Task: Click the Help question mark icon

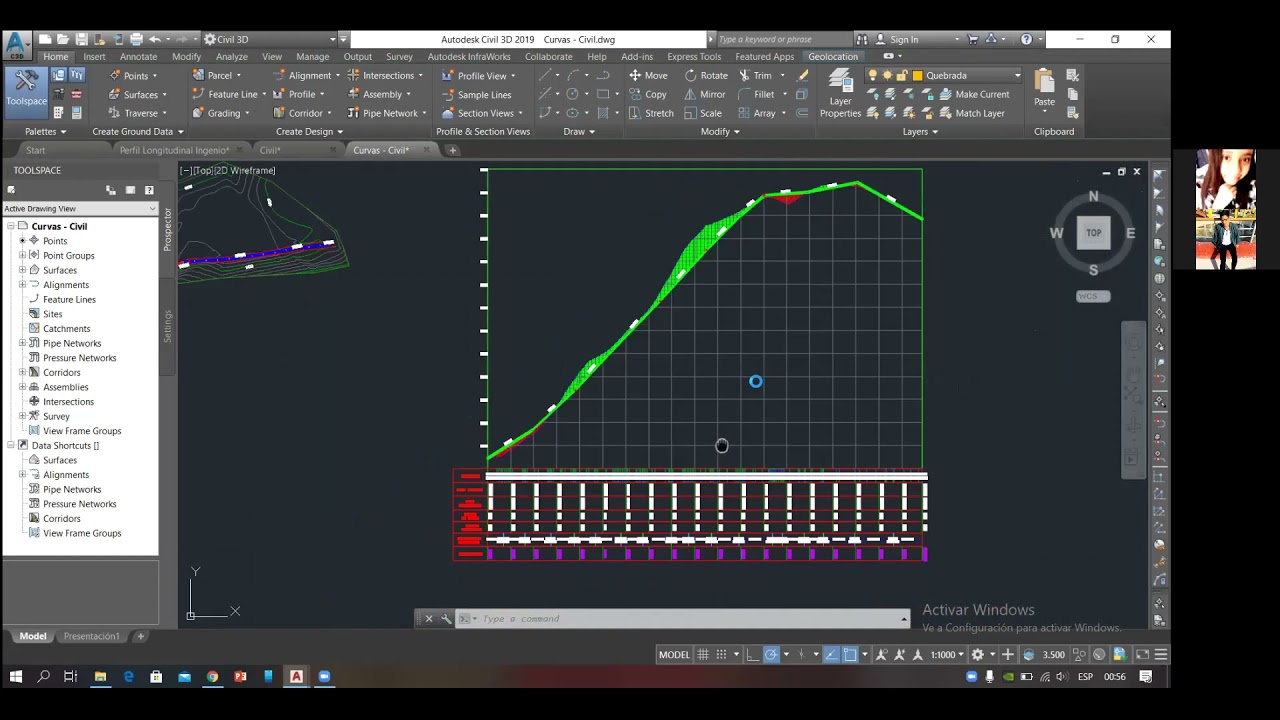Action: pyautogui.click(x=1026, y=39)
